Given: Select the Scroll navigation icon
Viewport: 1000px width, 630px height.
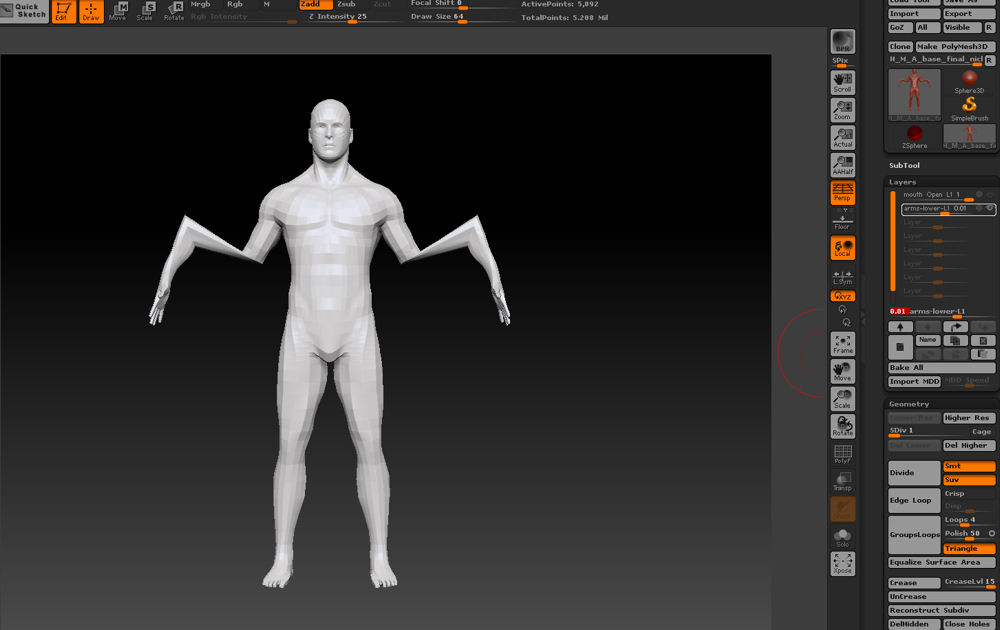Looking at the screenshot, I should pyautogui.click(x=842, y=82).
